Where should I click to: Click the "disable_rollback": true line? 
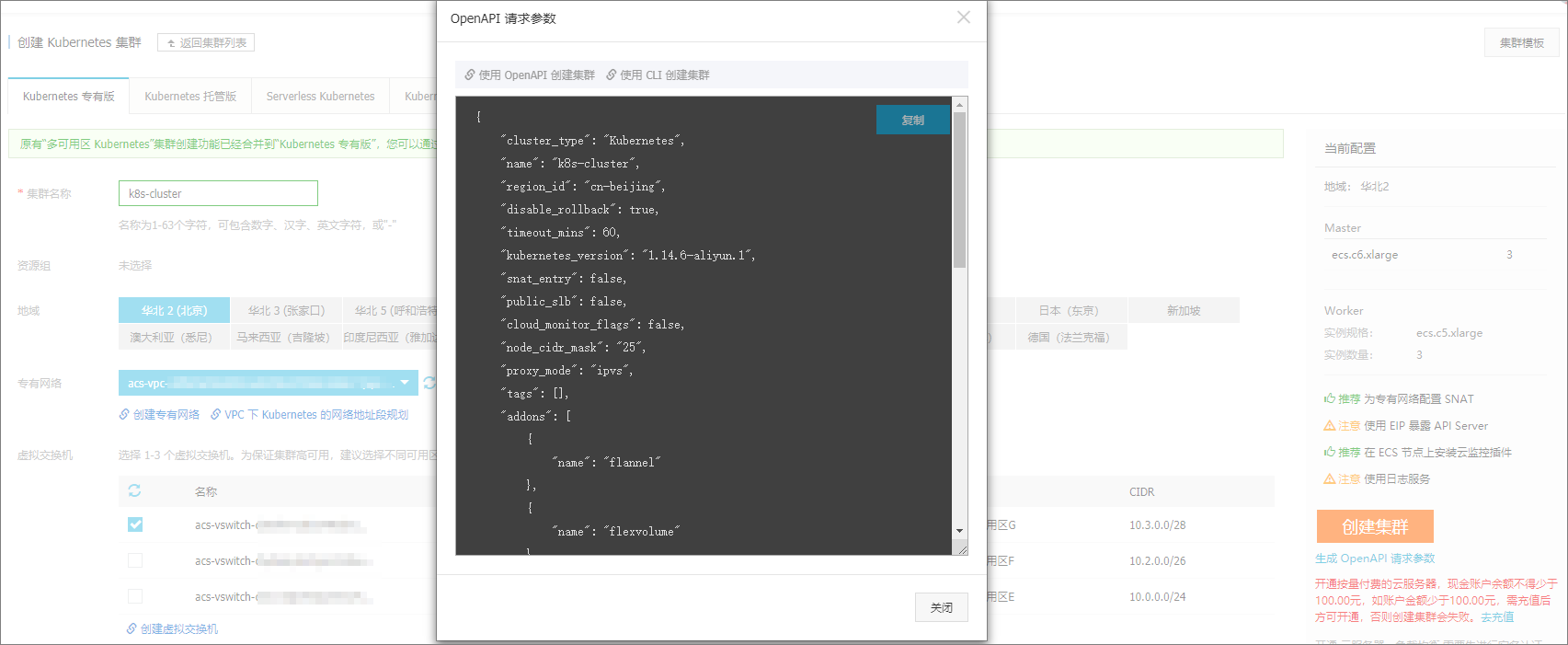pyautogui.click(x=580, y=210)
